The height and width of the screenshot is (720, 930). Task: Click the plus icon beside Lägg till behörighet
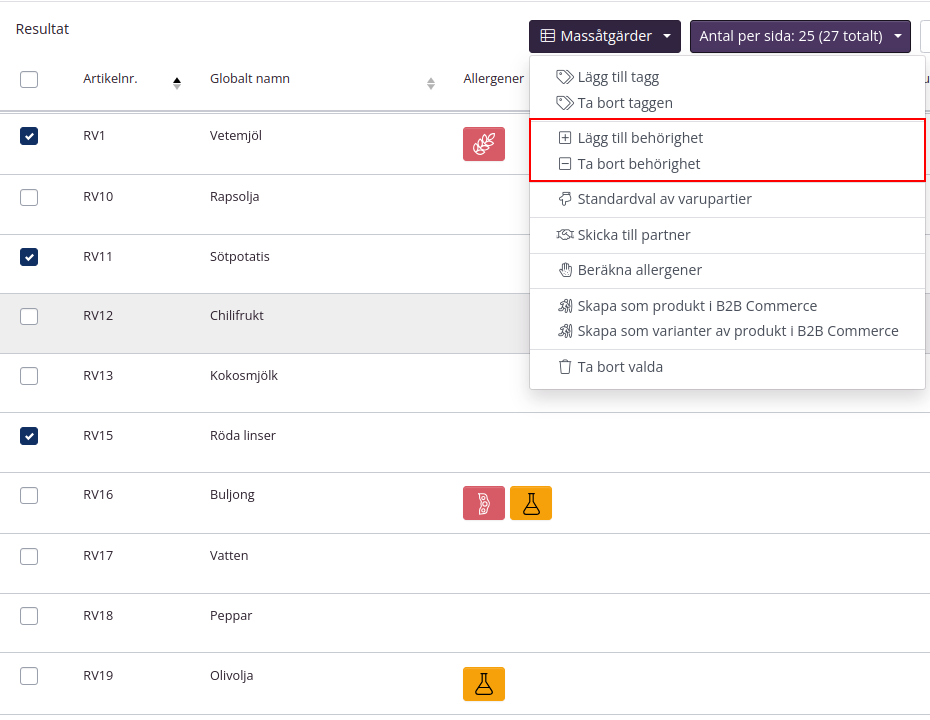565,138
